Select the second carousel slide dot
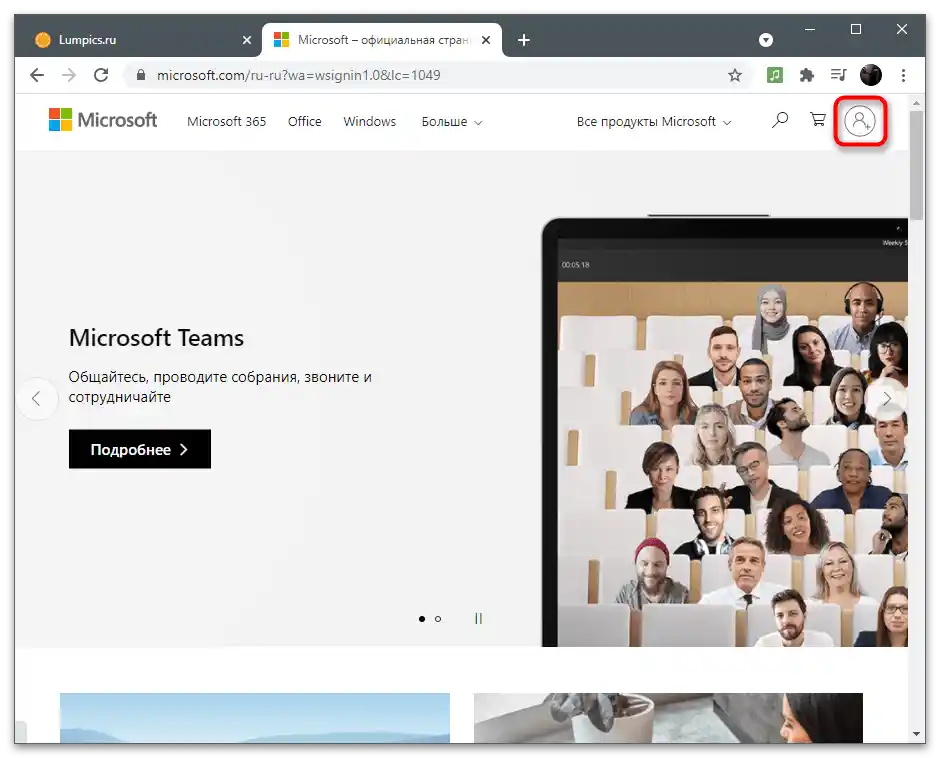 coord(438,619)
